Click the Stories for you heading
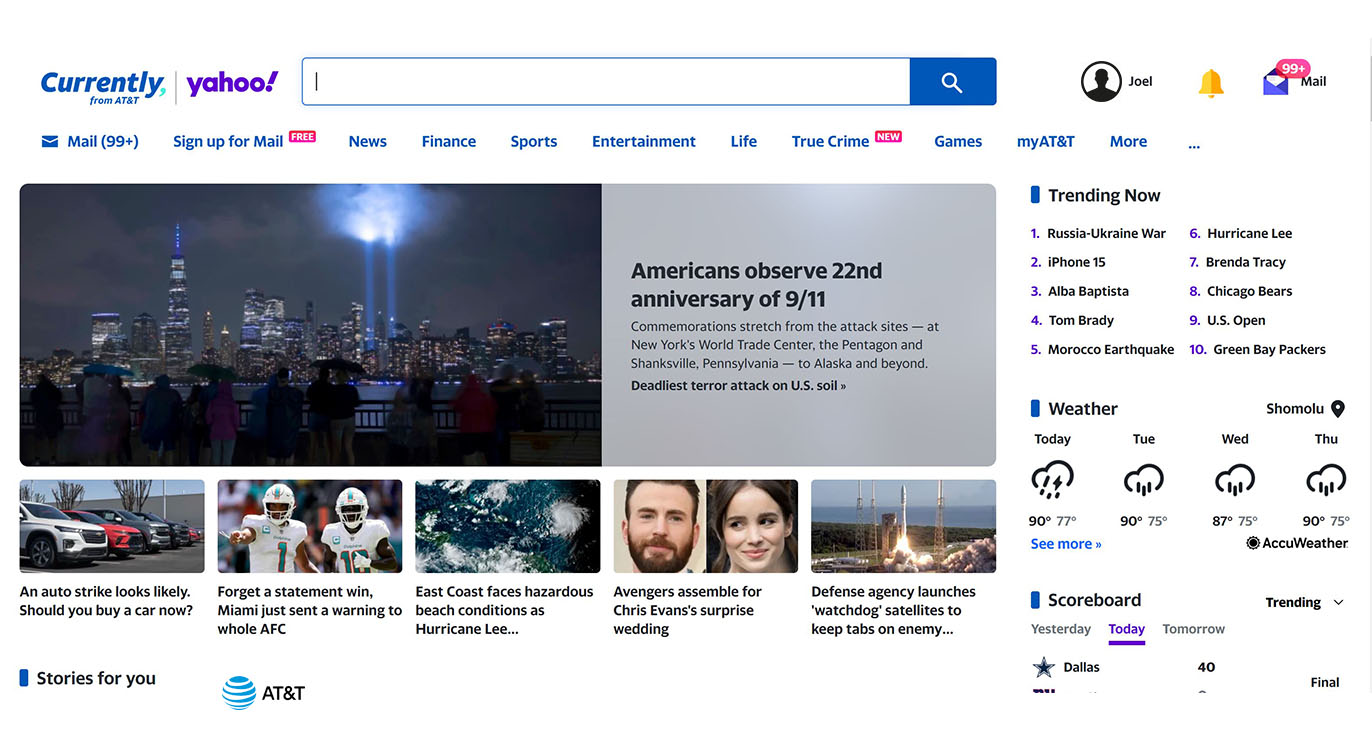 click(96, 678)
